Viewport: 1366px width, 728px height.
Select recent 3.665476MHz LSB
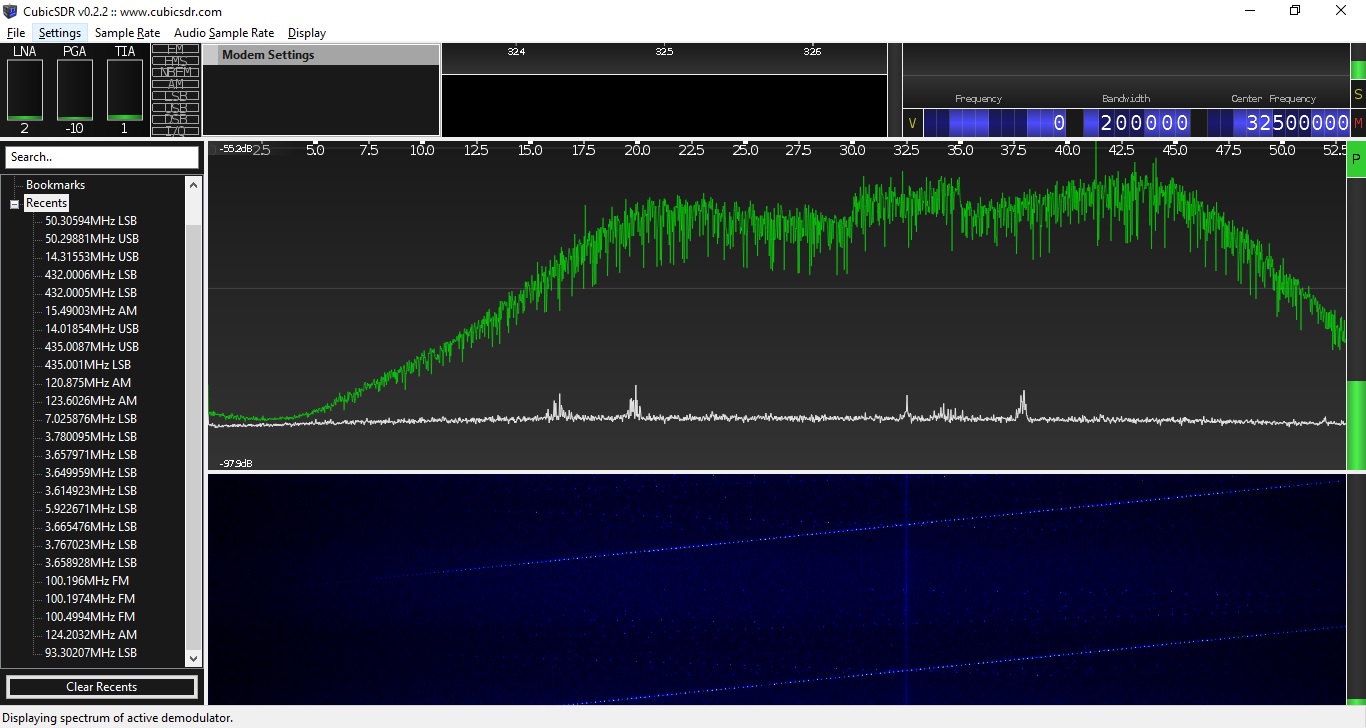[x=91, y=527]
